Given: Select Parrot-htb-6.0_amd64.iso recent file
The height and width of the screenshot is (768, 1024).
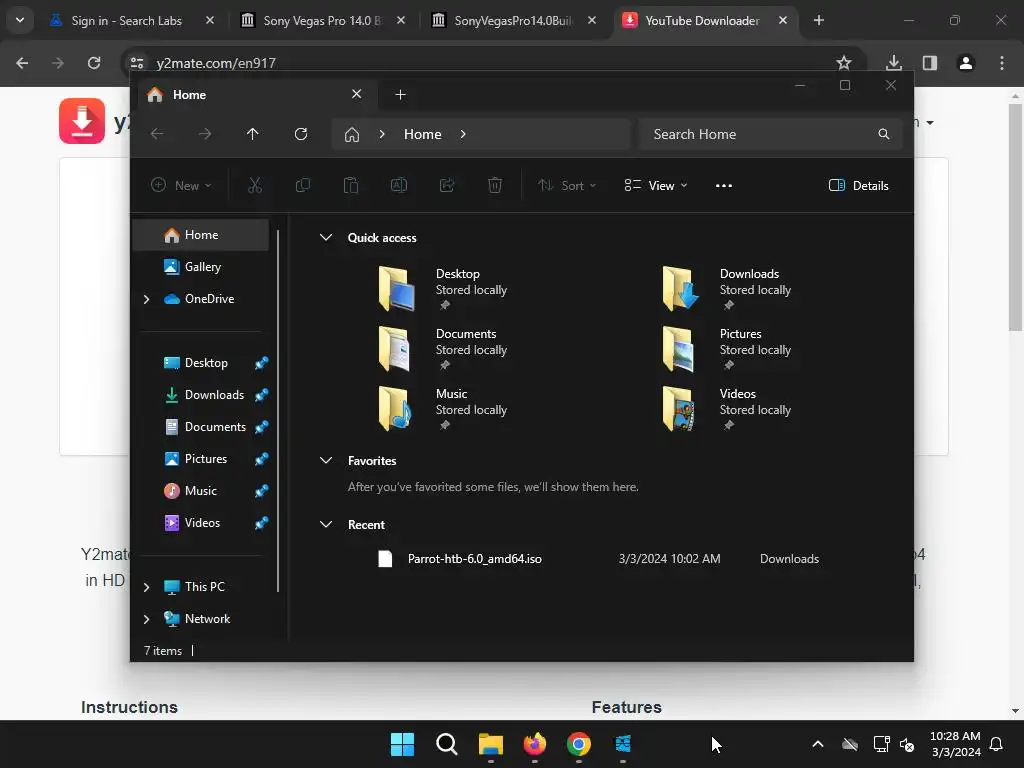Looking at the screenshot, I should point(598,558).
